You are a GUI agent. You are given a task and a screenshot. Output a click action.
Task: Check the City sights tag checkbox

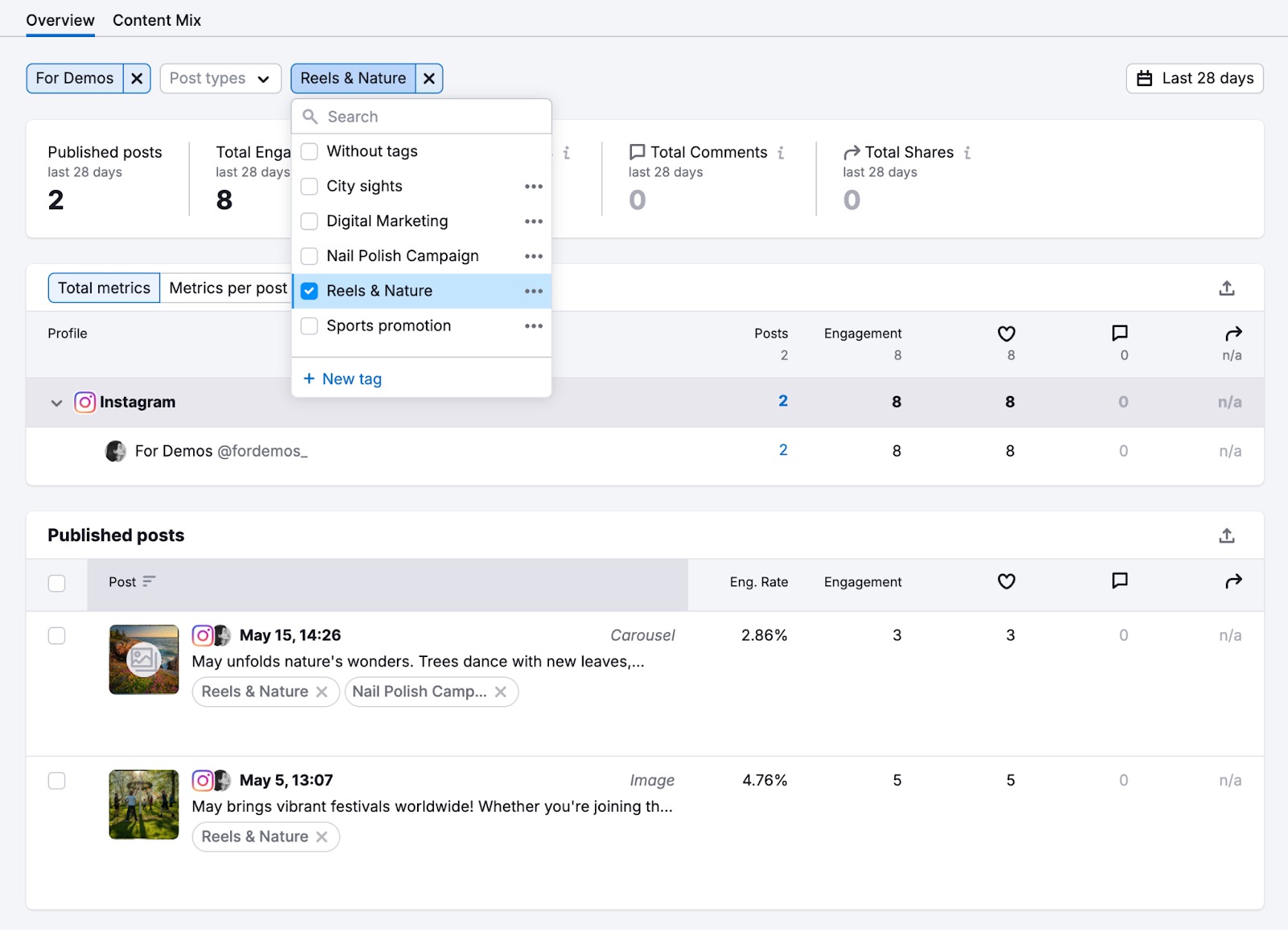click(x=309, y=186)
